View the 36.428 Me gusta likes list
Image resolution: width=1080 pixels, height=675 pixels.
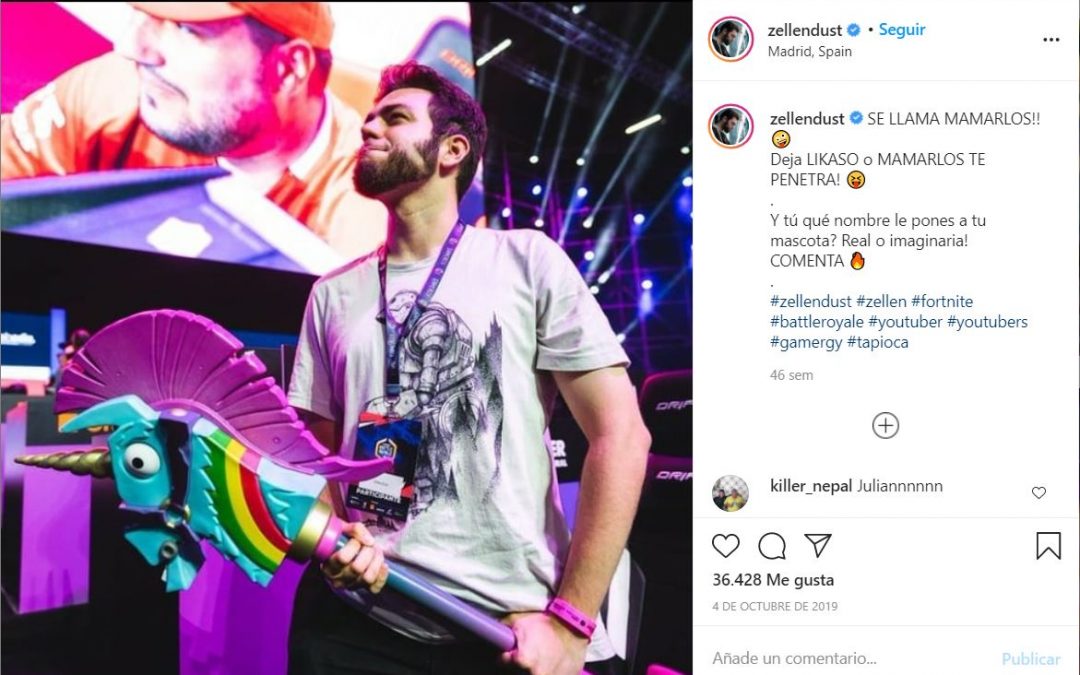773,580
